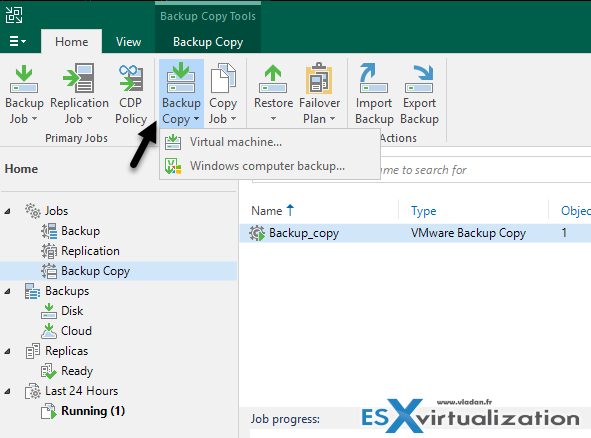The width and height of the screenshot is (591, 438).
Task: Open the main hamburger menu
Action: [17, 41]
